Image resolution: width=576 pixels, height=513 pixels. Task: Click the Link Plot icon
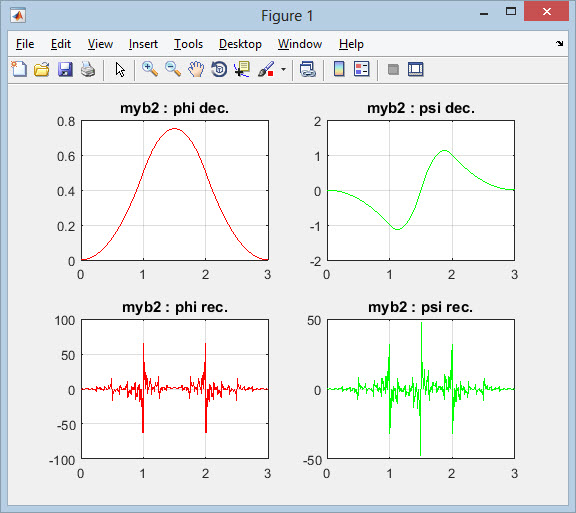tap(307, 69)
